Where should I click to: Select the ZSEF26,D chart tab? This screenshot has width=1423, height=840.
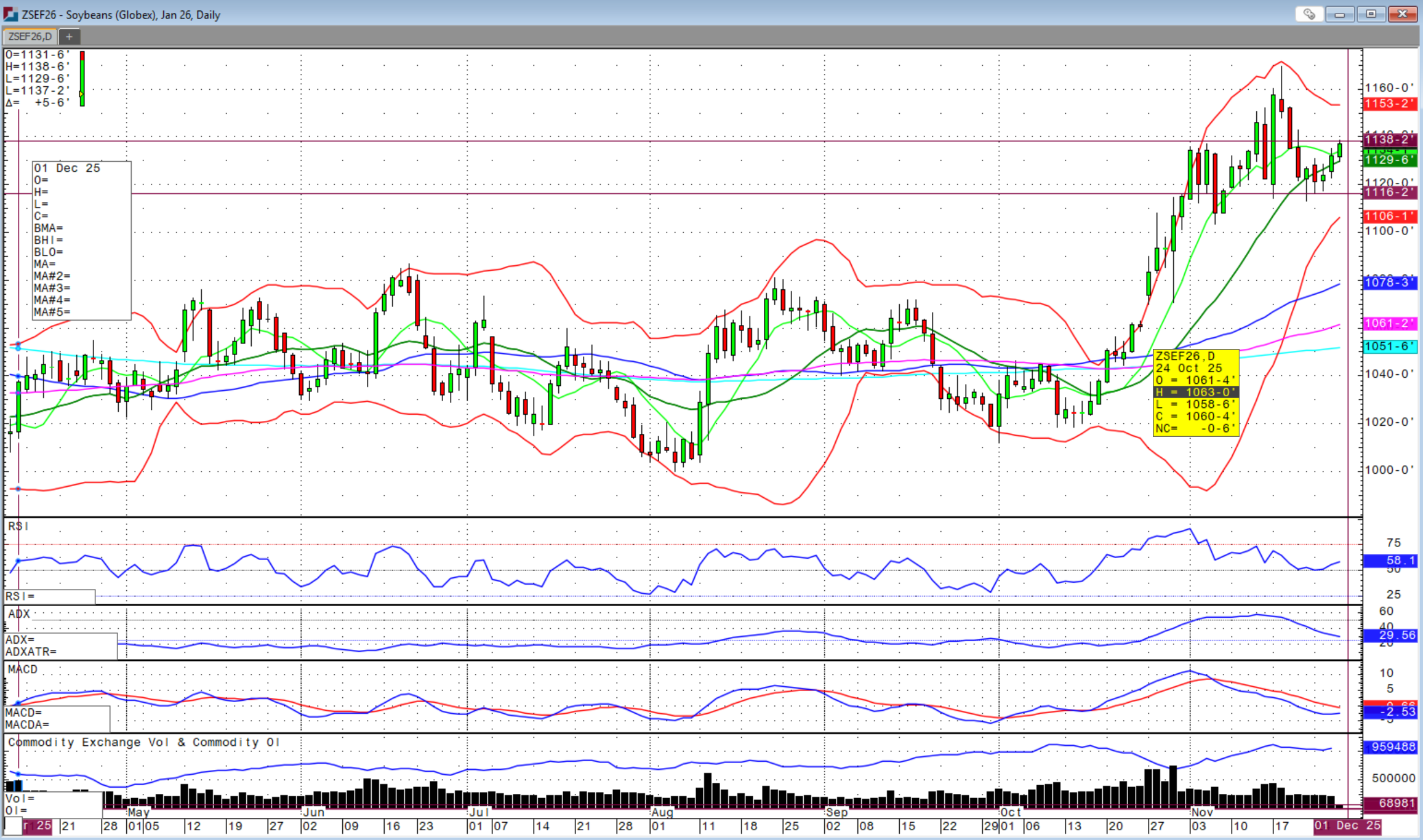click(x=30, y=37)
